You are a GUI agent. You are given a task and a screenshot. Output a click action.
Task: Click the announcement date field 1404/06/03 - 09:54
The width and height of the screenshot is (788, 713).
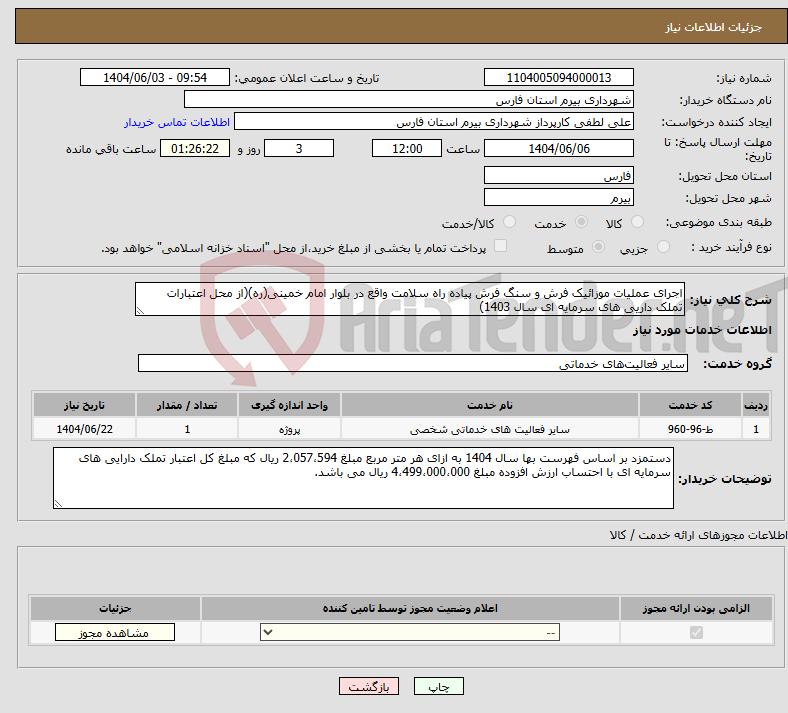[155, 77]
